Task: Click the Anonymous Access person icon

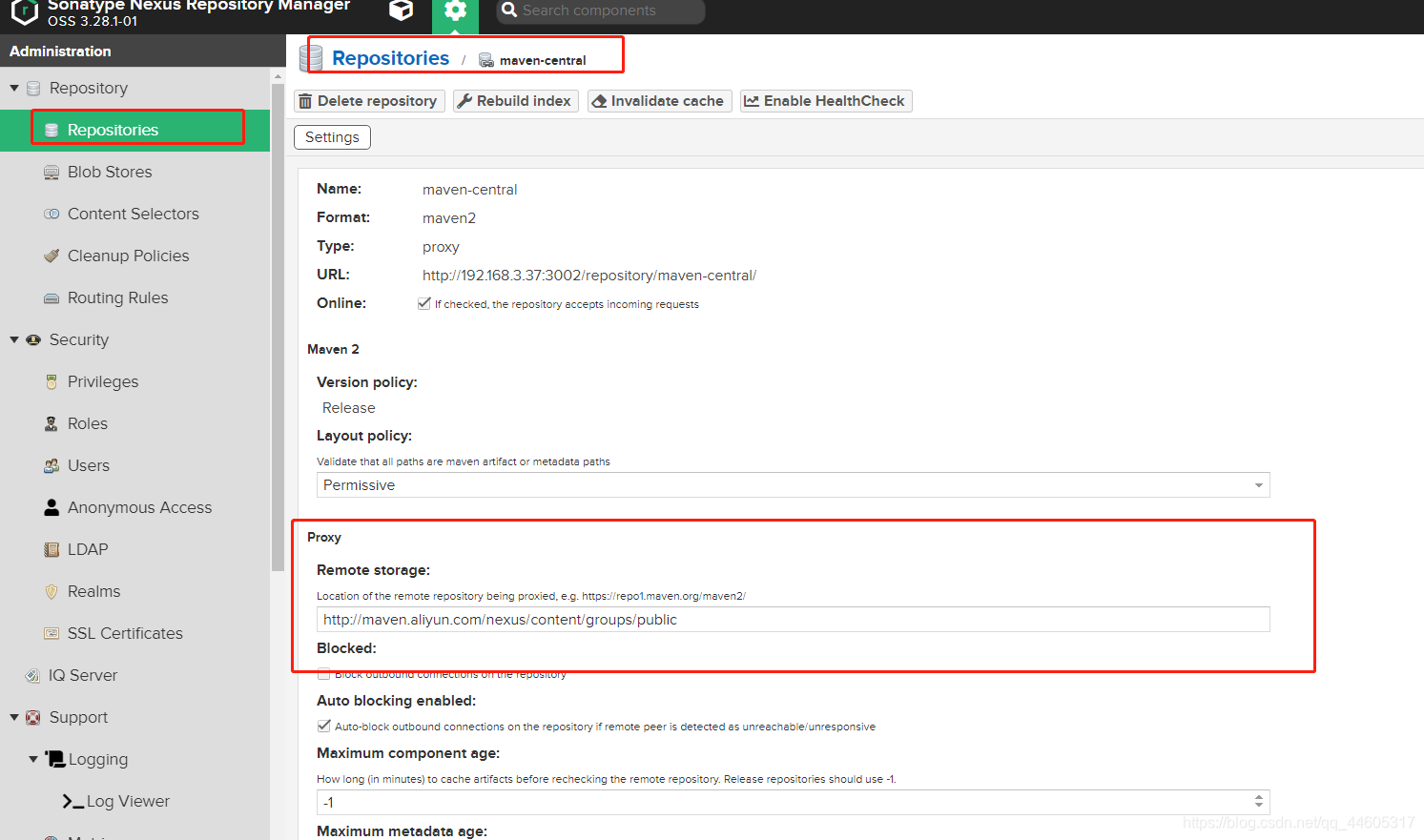Action: [x=52, y=507]
